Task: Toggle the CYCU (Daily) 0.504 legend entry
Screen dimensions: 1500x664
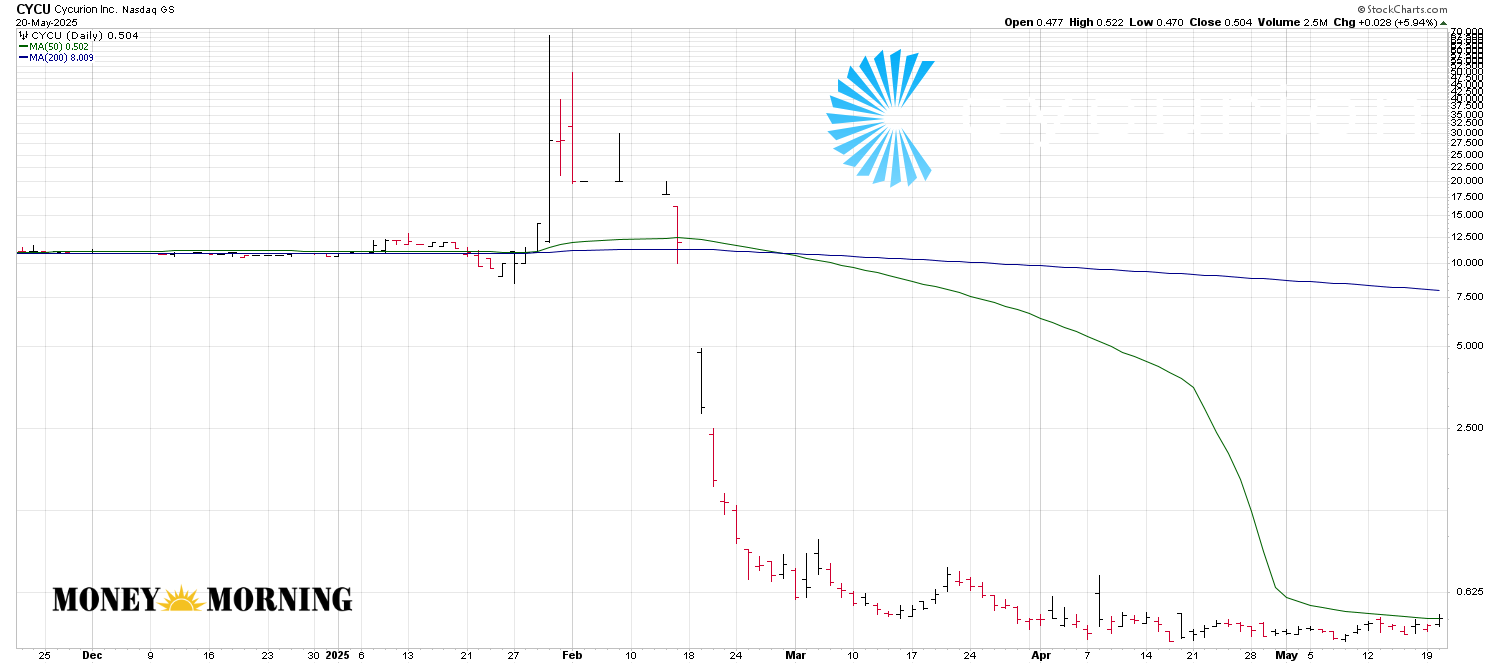Action: point(85,33)
